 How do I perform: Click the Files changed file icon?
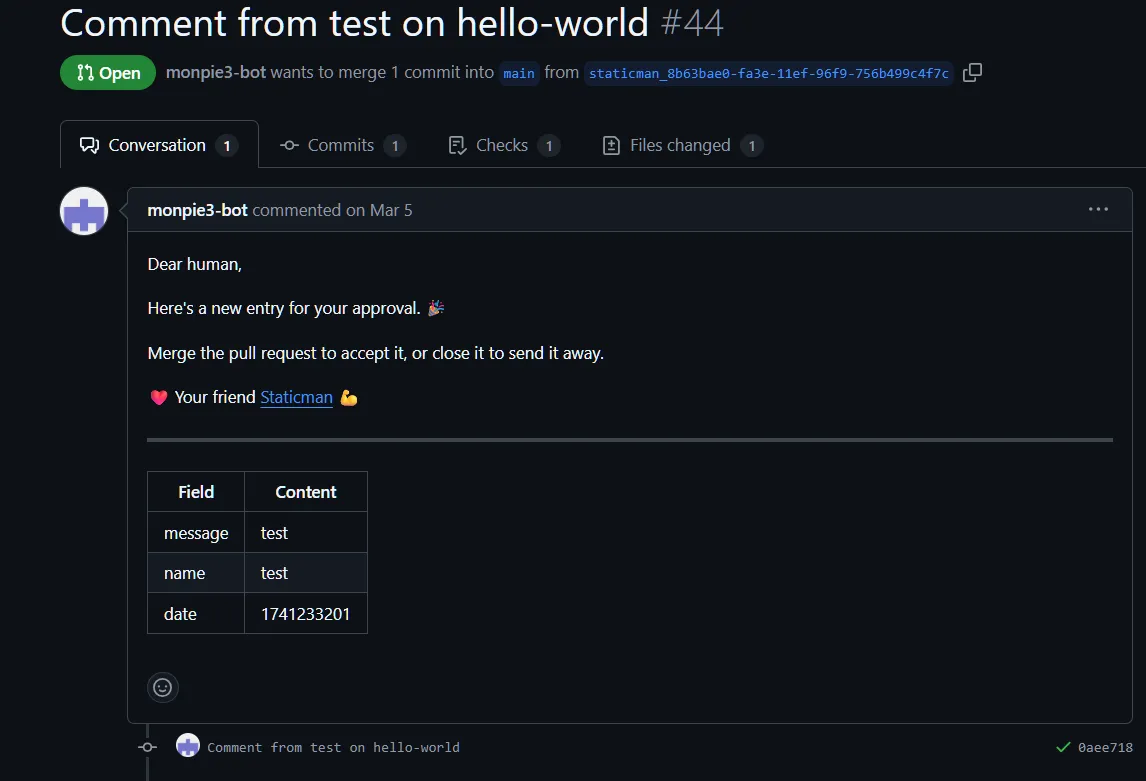point(610,145)
